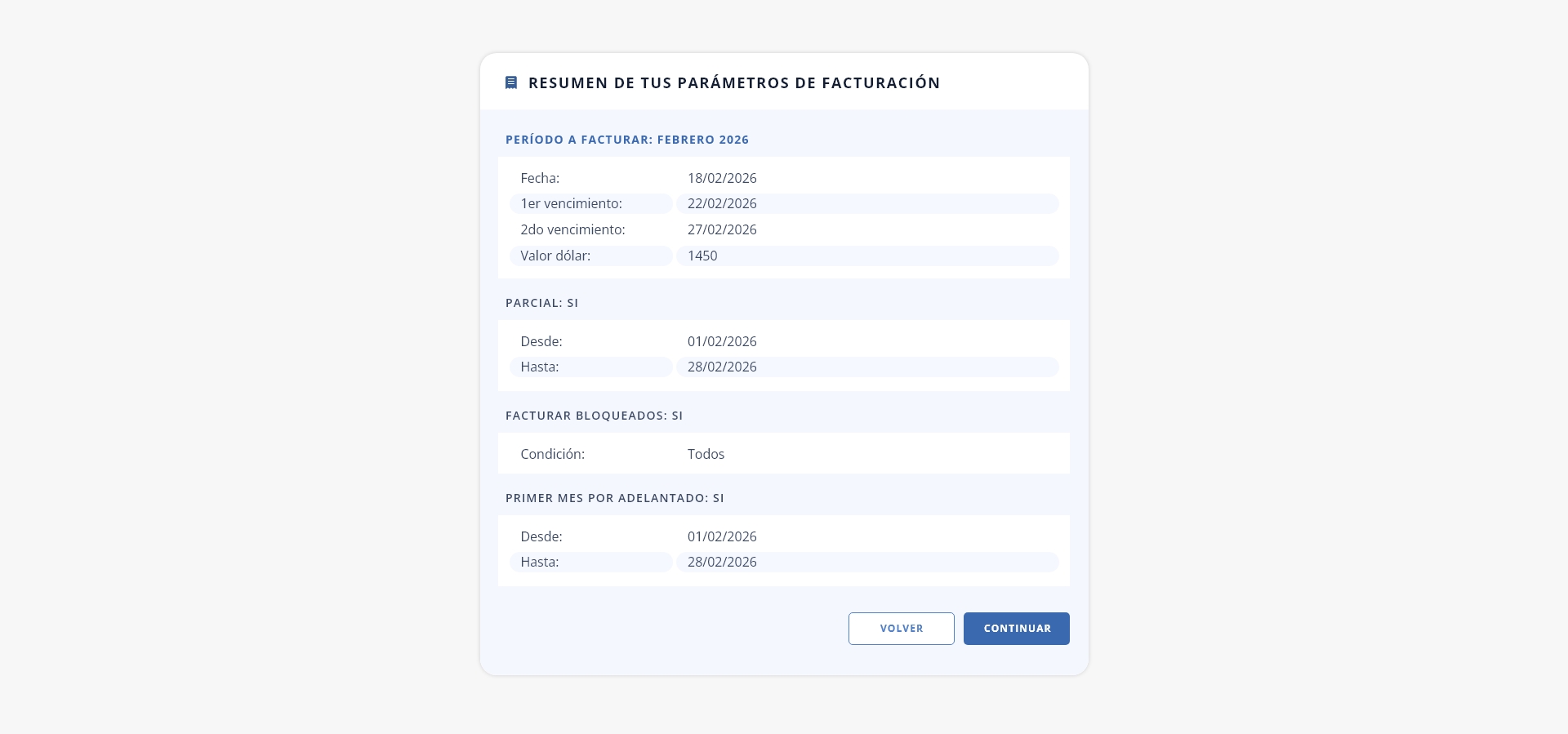Click the adelantado Hasta date 28/02/2026
1568x734 pixels.
(722, 562)
